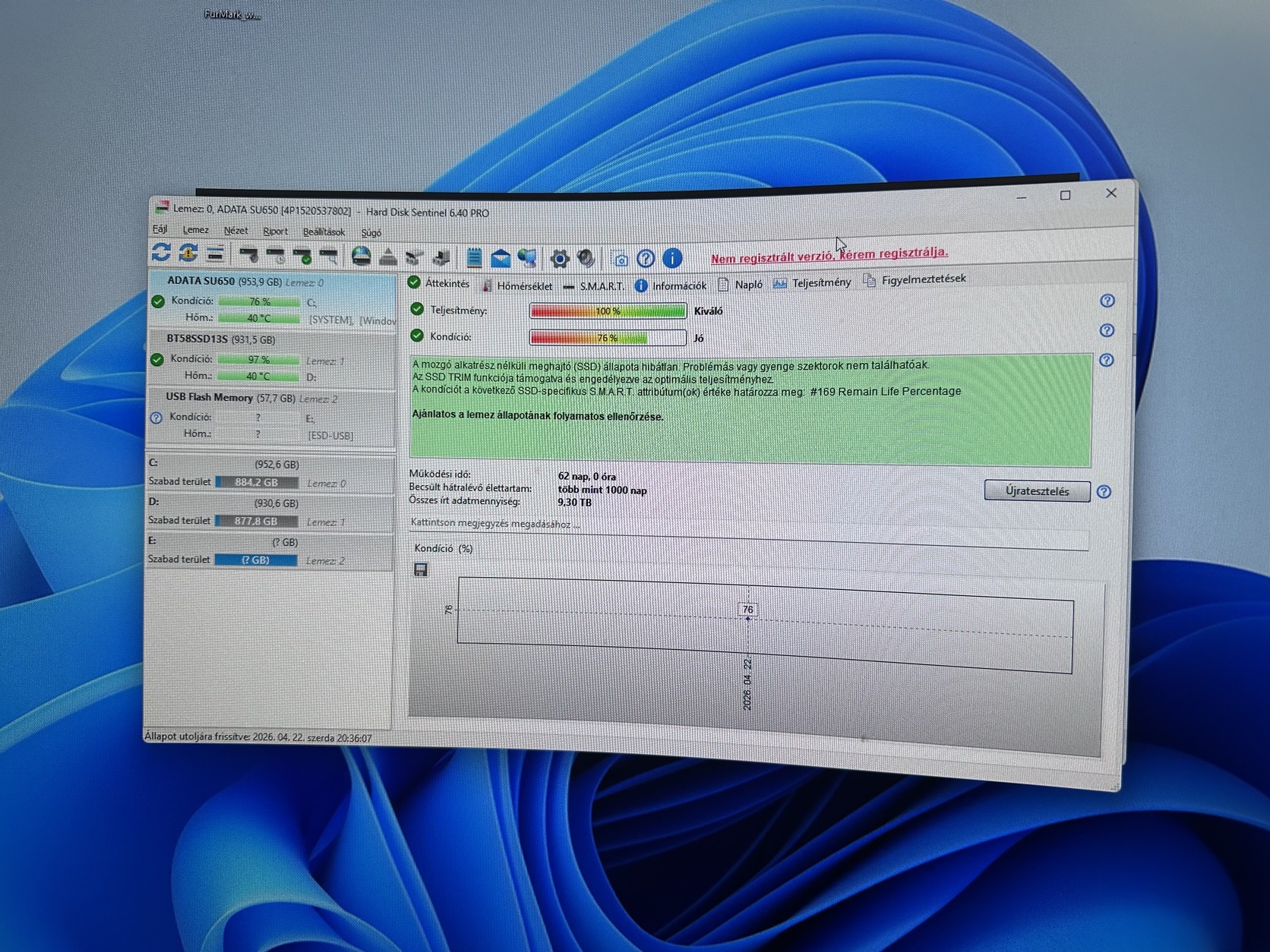Click the 76 data point label on the chart
This screenshot has height=952, width=1270.
747,610
